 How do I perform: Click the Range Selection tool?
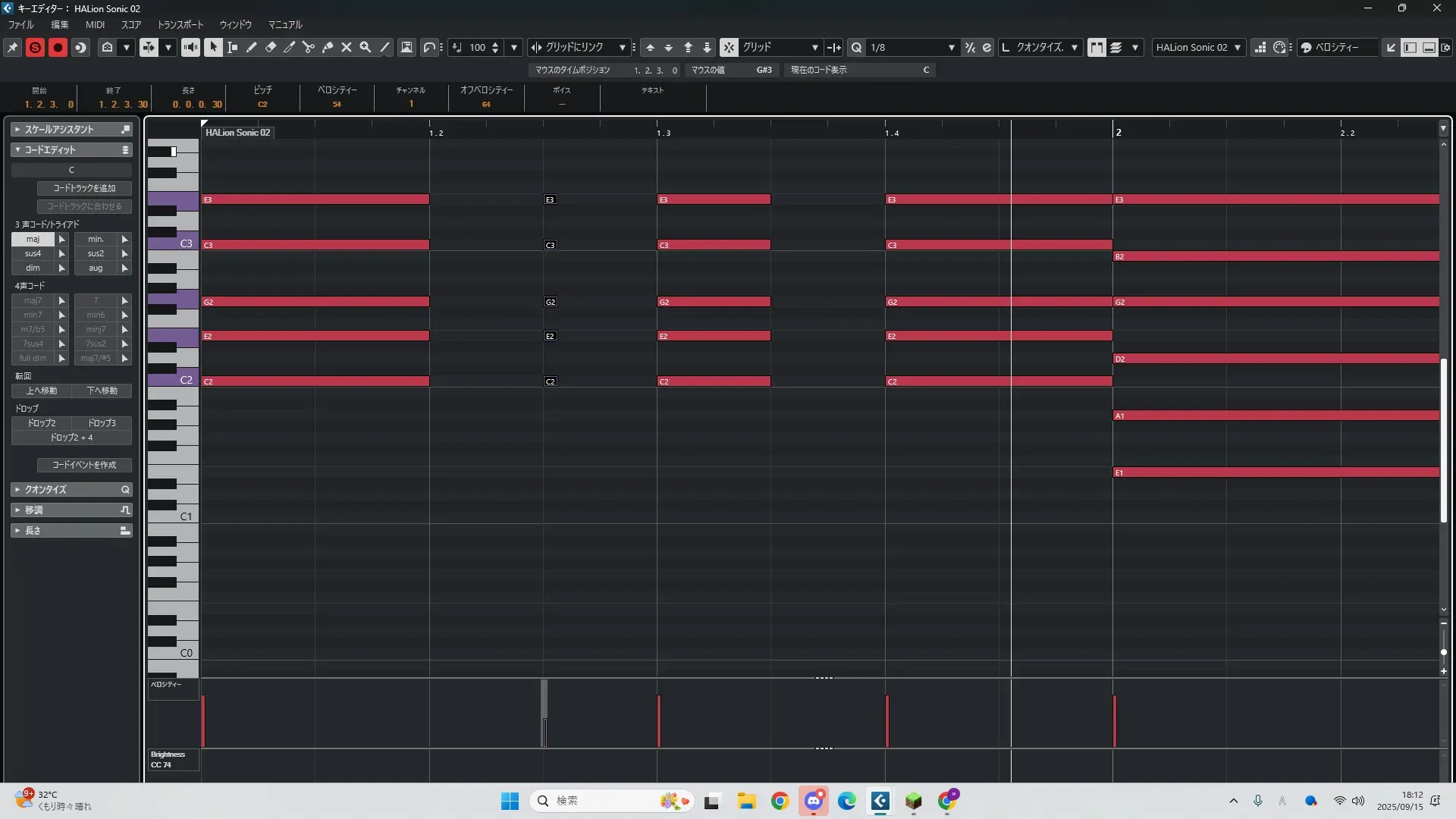[232, 47]
